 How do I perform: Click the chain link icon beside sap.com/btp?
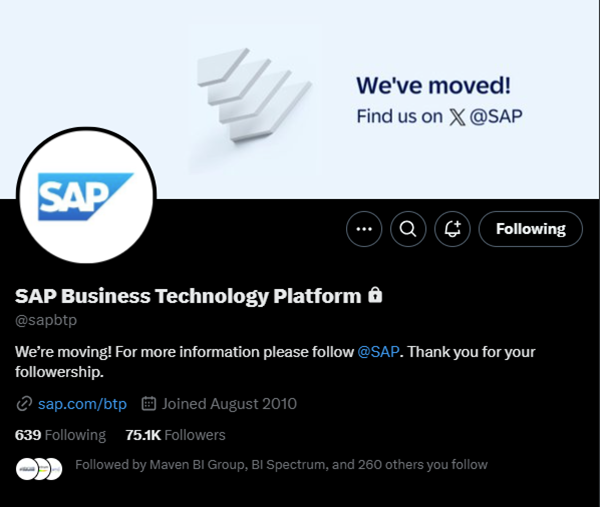24,404
